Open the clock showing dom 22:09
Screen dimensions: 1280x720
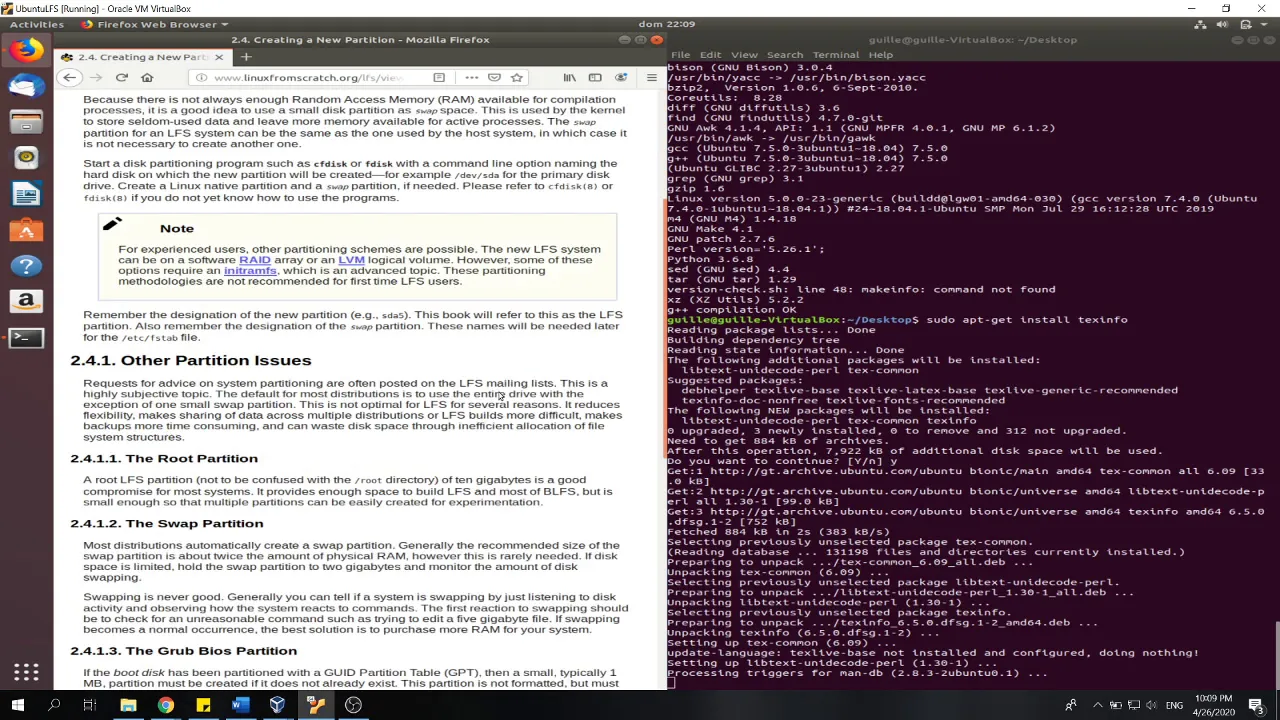(x=666, y=24)
